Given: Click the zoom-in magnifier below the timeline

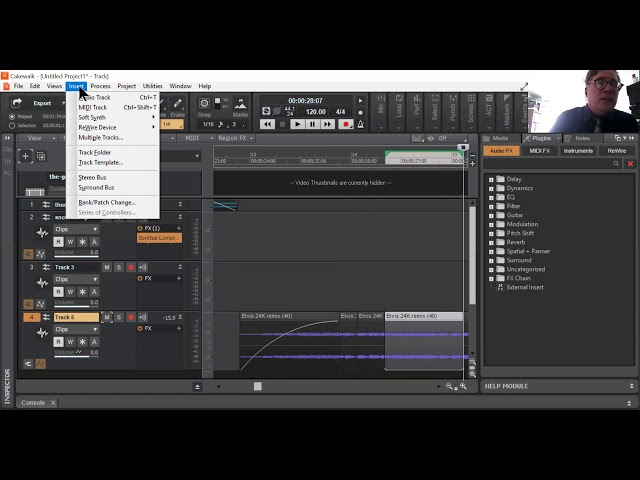Looking at the screenshot, I should (463, 386).
